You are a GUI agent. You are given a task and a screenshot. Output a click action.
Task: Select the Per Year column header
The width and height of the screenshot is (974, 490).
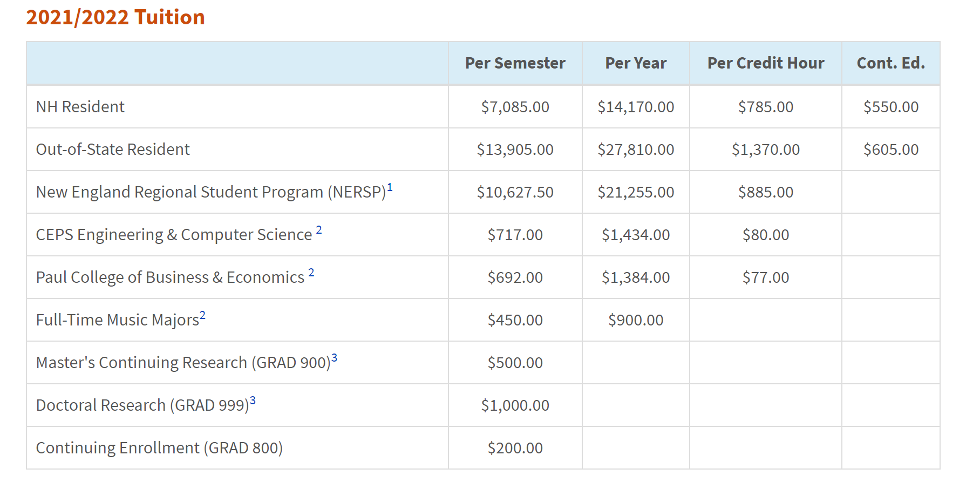[636, 63]
